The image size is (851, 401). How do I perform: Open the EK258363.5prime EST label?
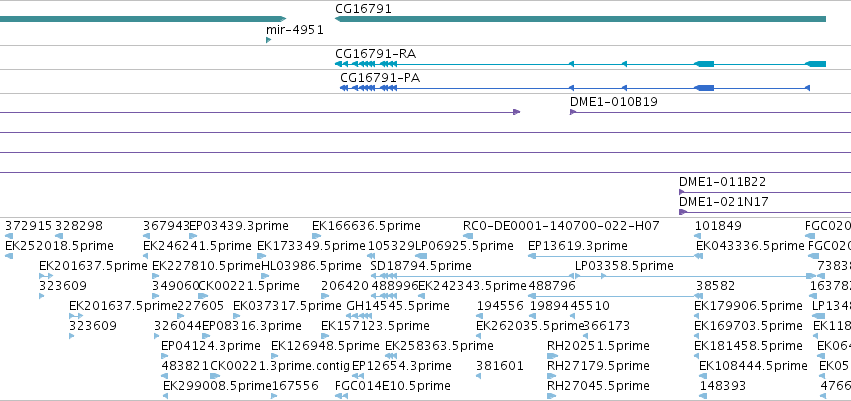(x=439, y=346)
